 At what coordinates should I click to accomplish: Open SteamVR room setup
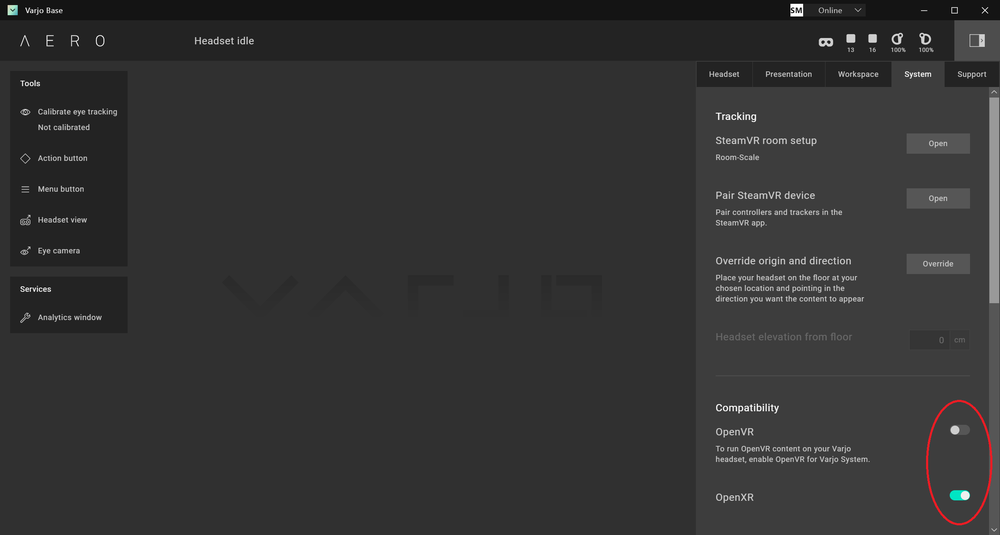pos(938,143)
